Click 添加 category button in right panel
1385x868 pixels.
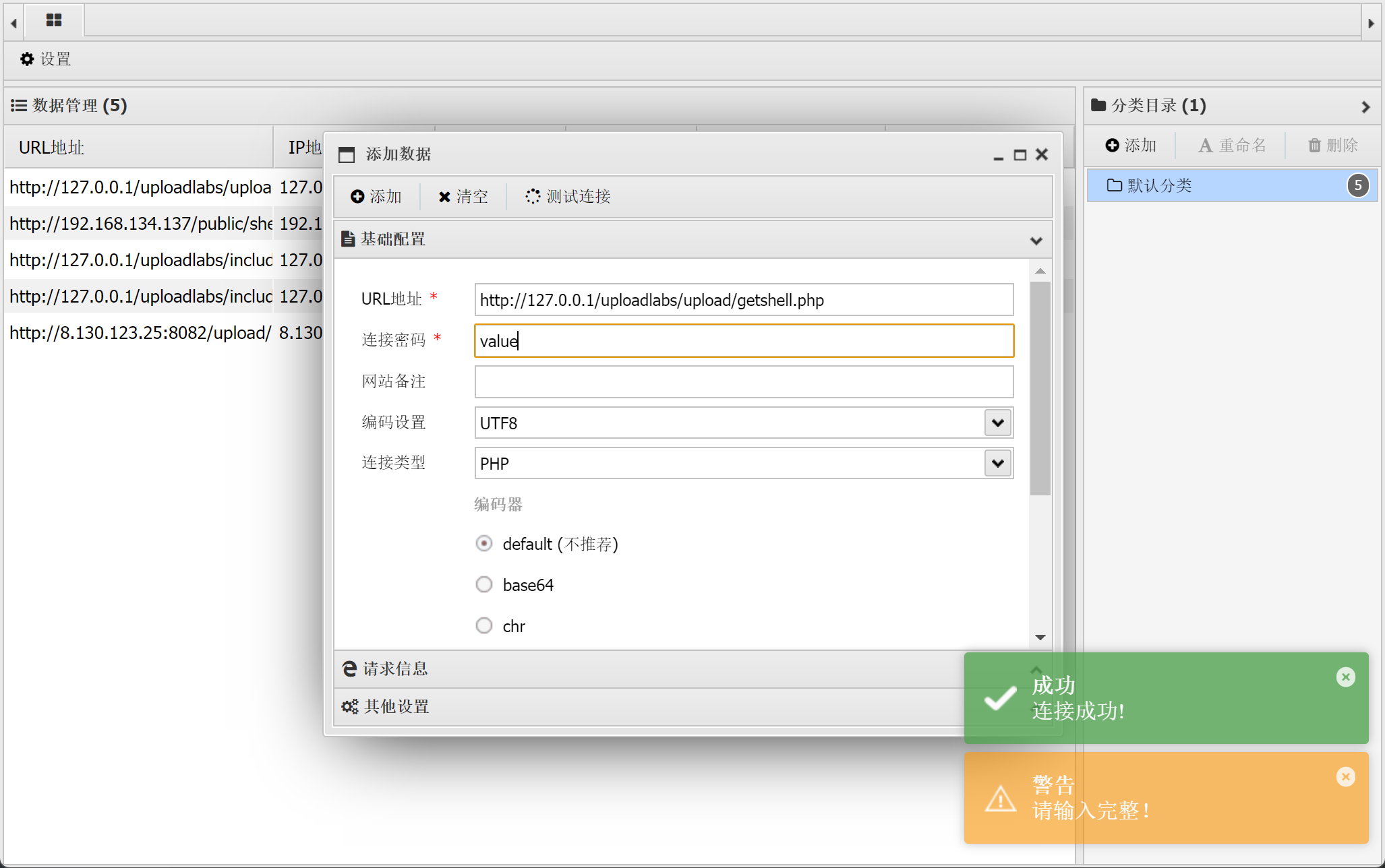[x=1131, y=146]
